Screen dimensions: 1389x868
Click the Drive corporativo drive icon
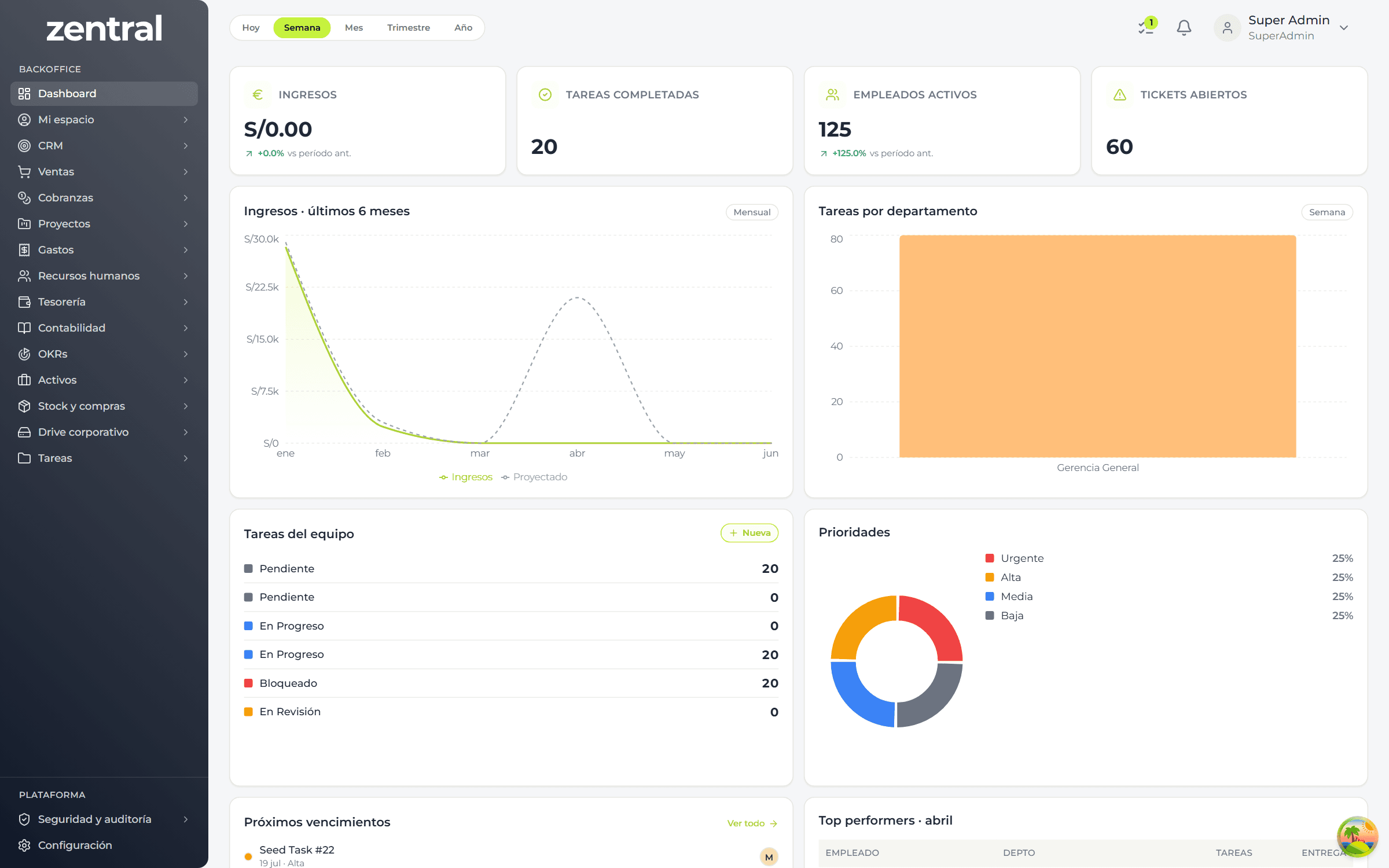[24, 432]
